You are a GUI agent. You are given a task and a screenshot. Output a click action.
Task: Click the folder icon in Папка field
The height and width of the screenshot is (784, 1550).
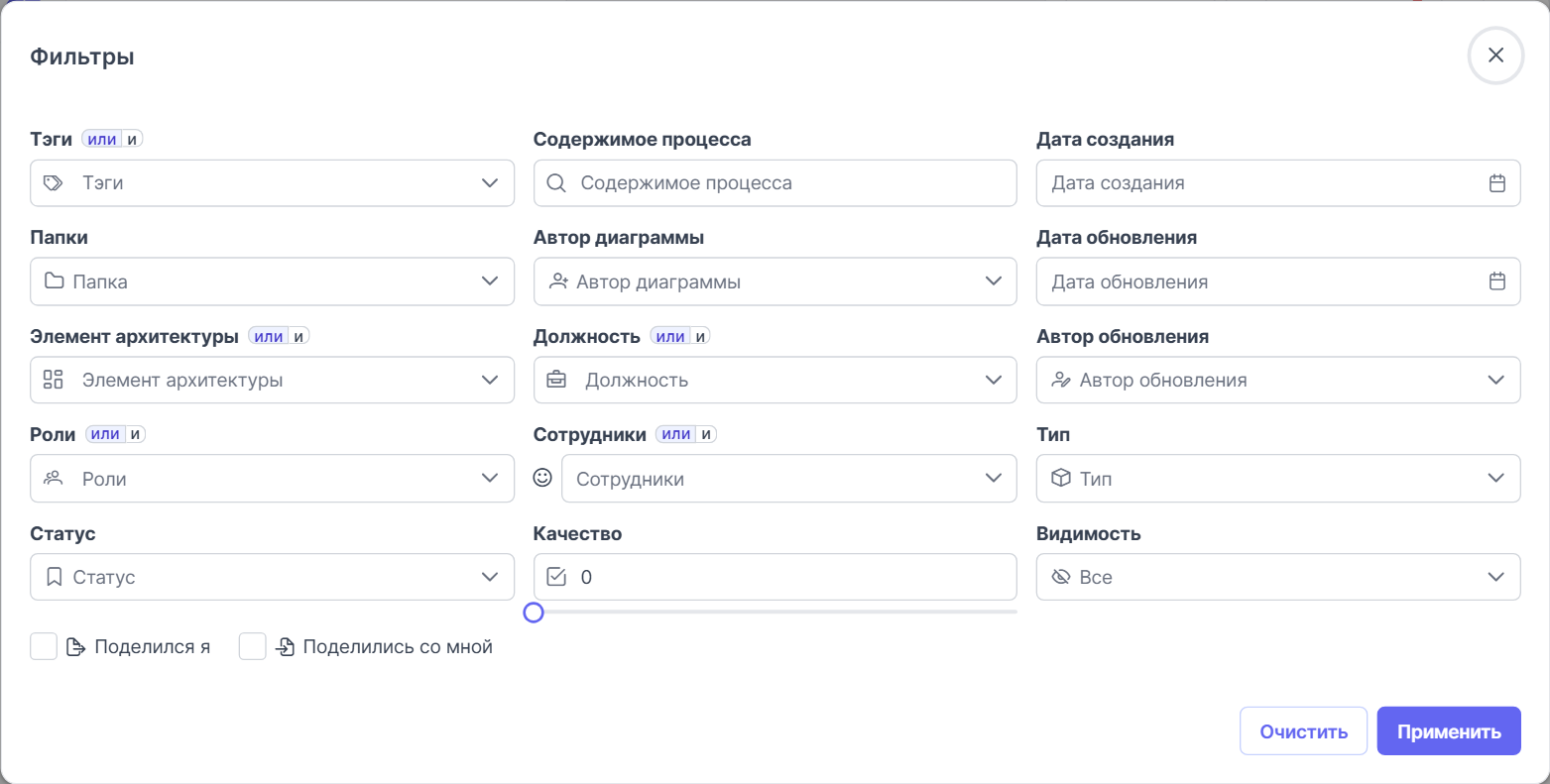[x=55, y=281]
